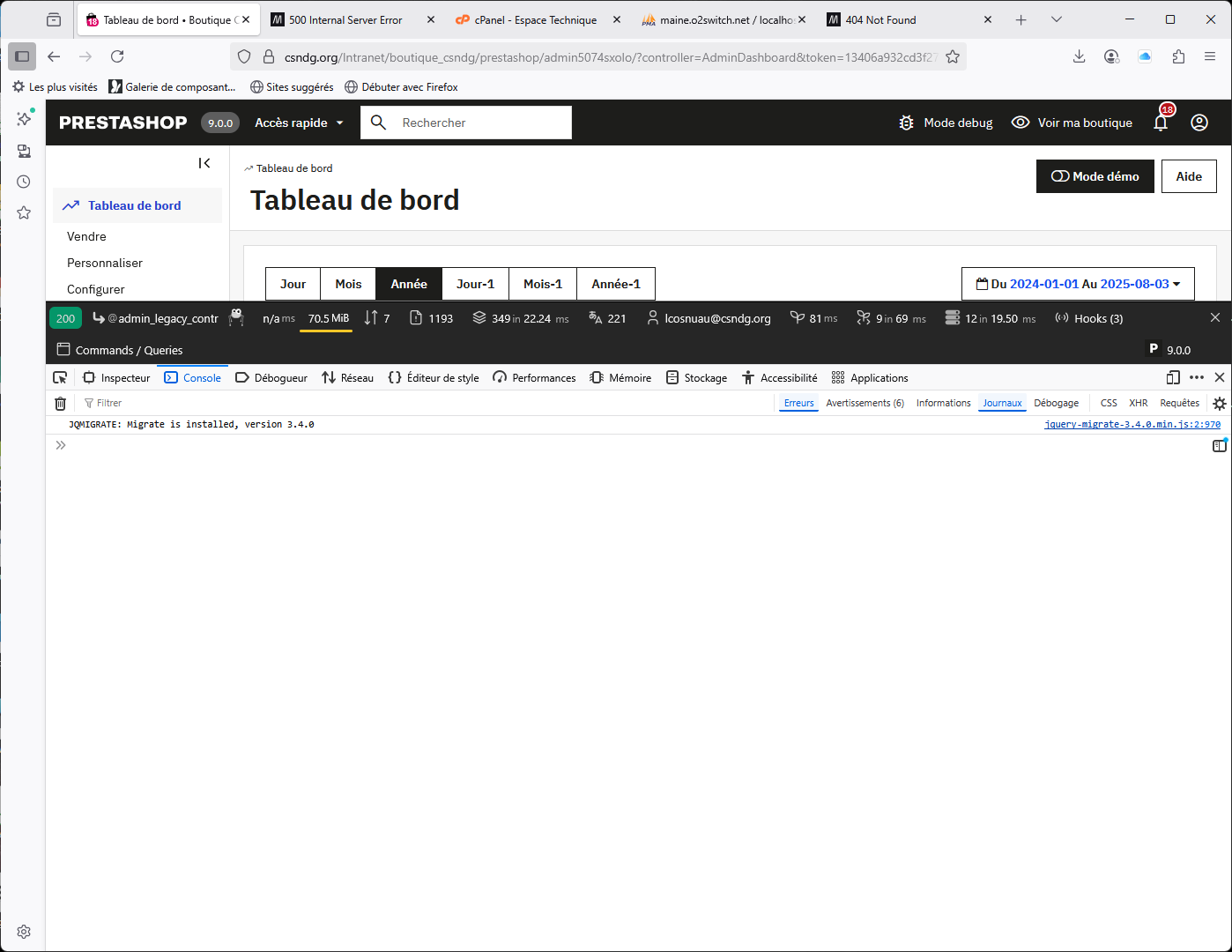The image size is (1232, 952).
Task: Toggle the Journaux console filter
Action: [x=1002, y=403]
